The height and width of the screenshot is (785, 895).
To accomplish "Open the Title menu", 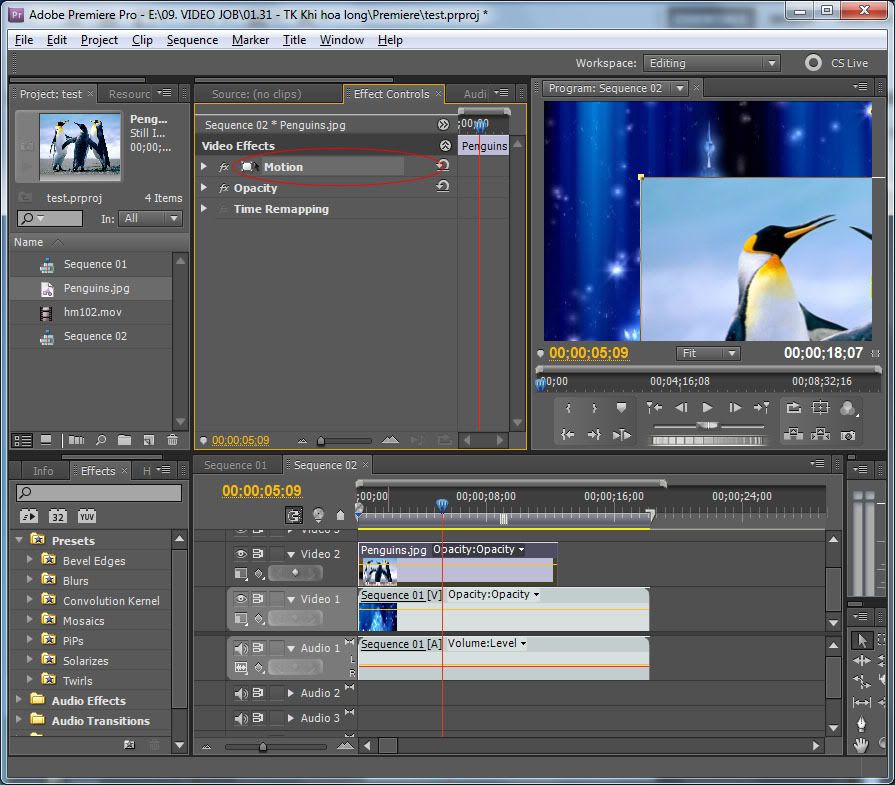I will (295, 40).
